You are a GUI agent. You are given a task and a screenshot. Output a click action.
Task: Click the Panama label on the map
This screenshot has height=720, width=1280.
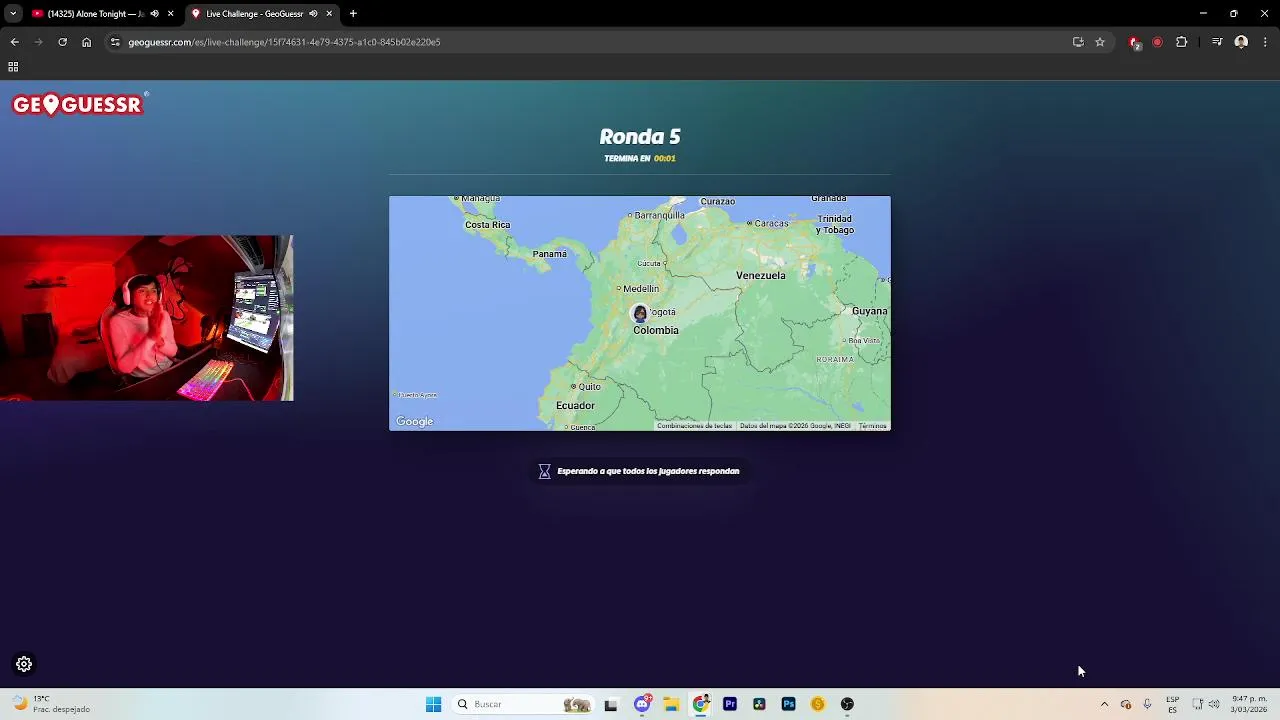[549, 254]
